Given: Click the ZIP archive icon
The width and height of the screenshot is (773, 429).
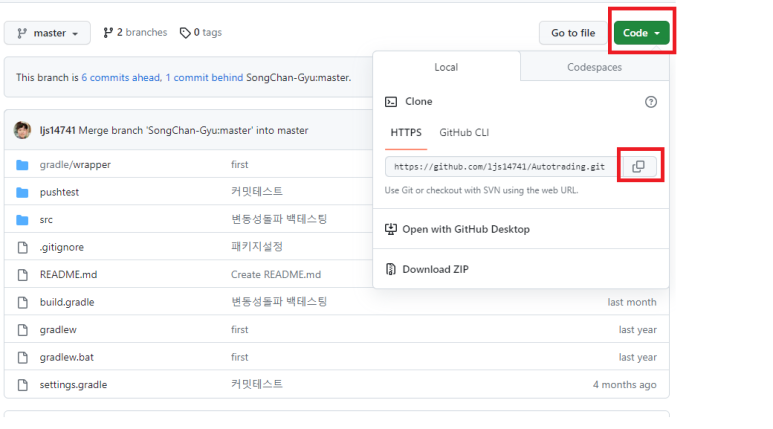Looking at the screenshot, I should point(390,269).
